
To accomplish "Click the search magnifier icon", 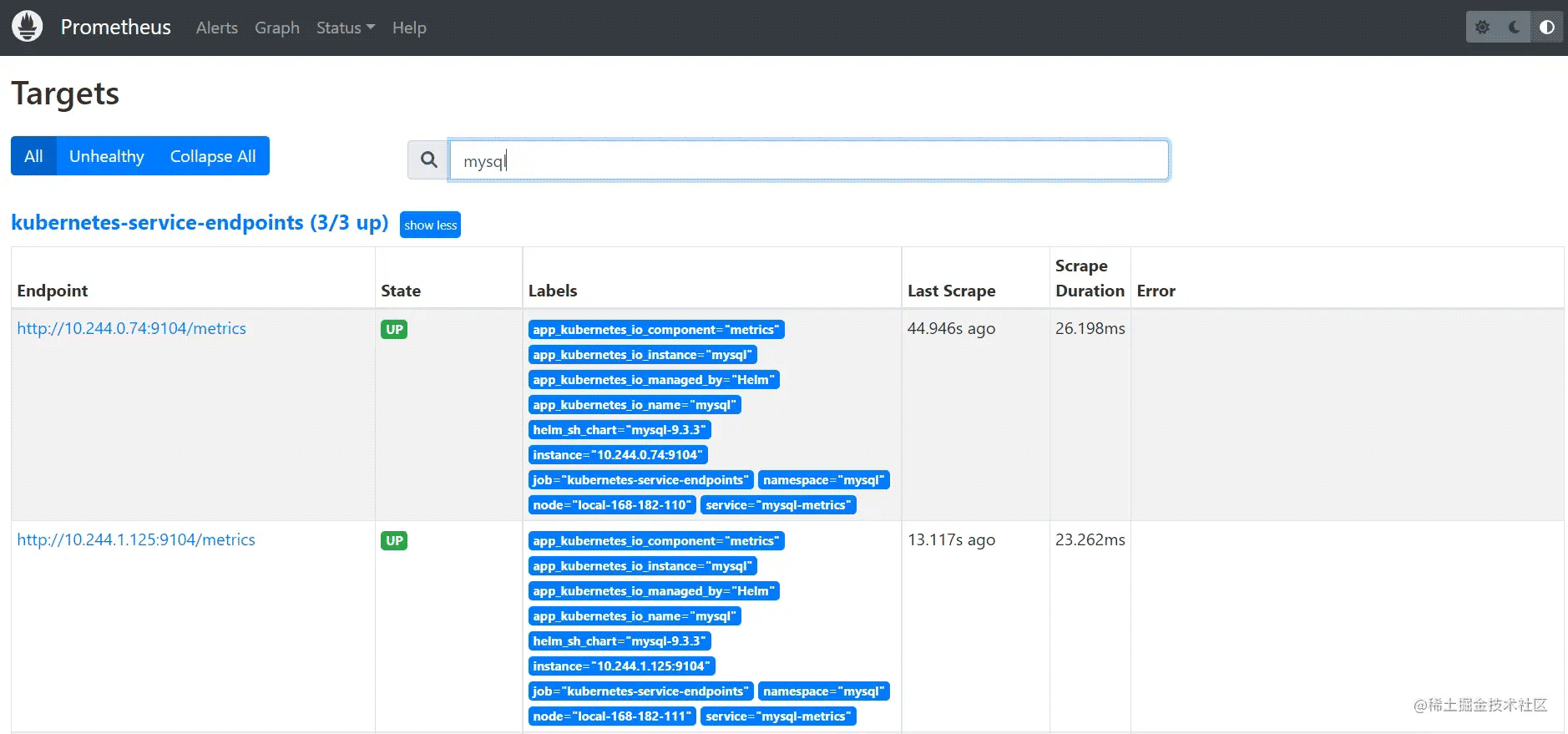I will (x=428, y=159).
